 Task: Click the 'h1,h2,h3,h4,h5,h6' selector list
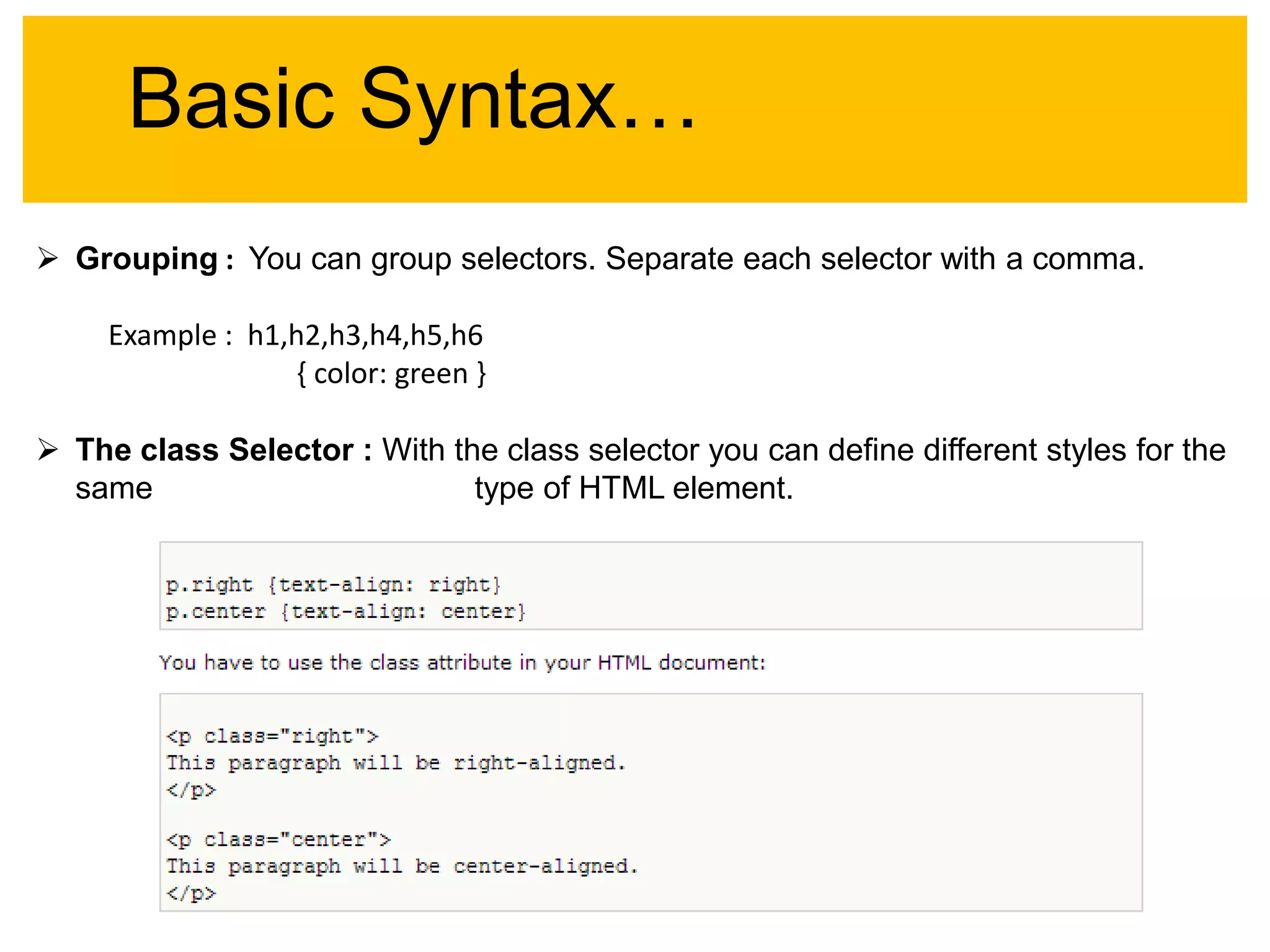[365, 336]
